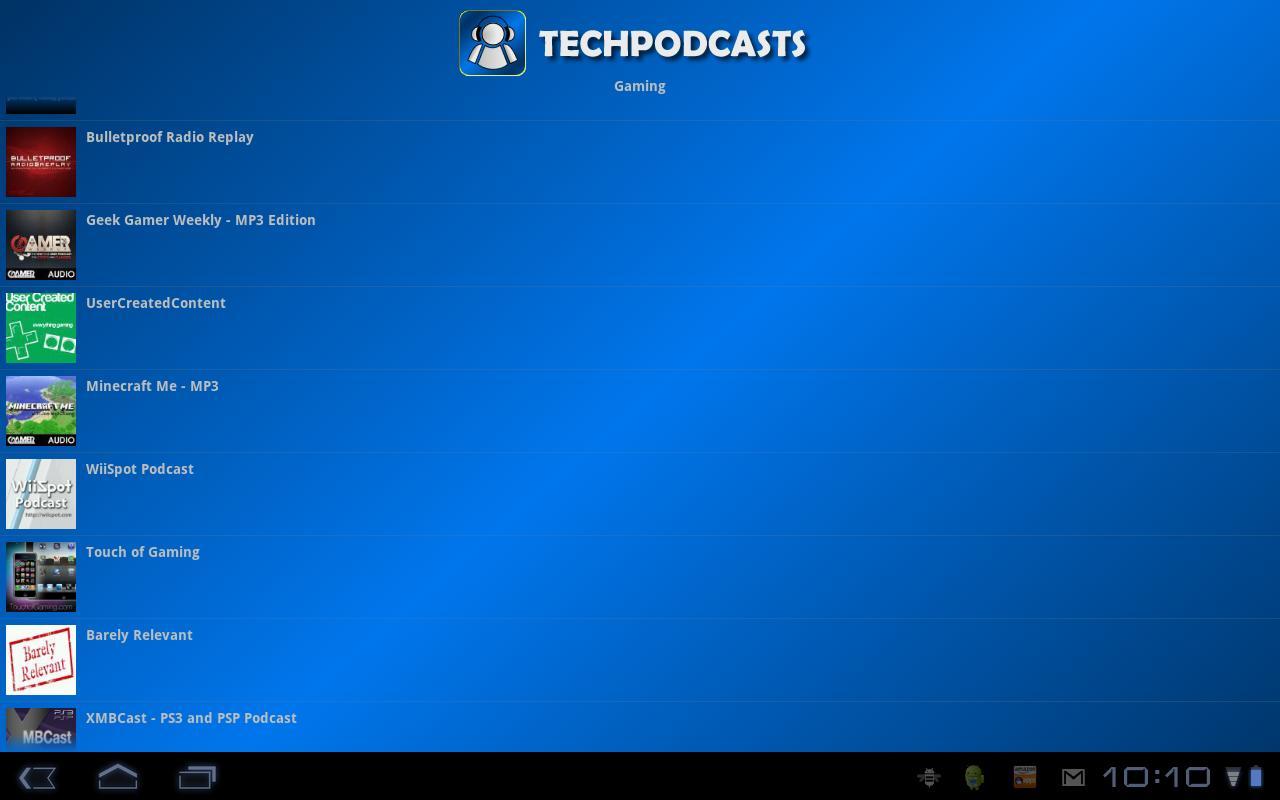1280x800 pixels.
Task: Tap the Android home navigation button
Action: tap(118, 777)
